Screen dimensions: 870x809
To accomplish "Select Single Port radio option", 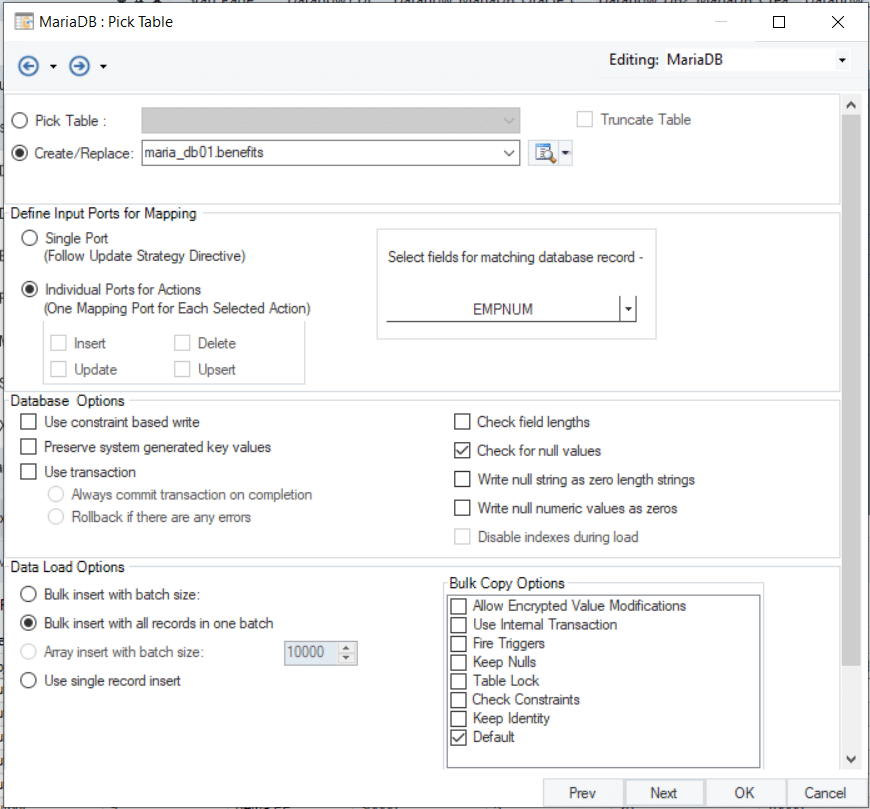I will coord(30,238).
